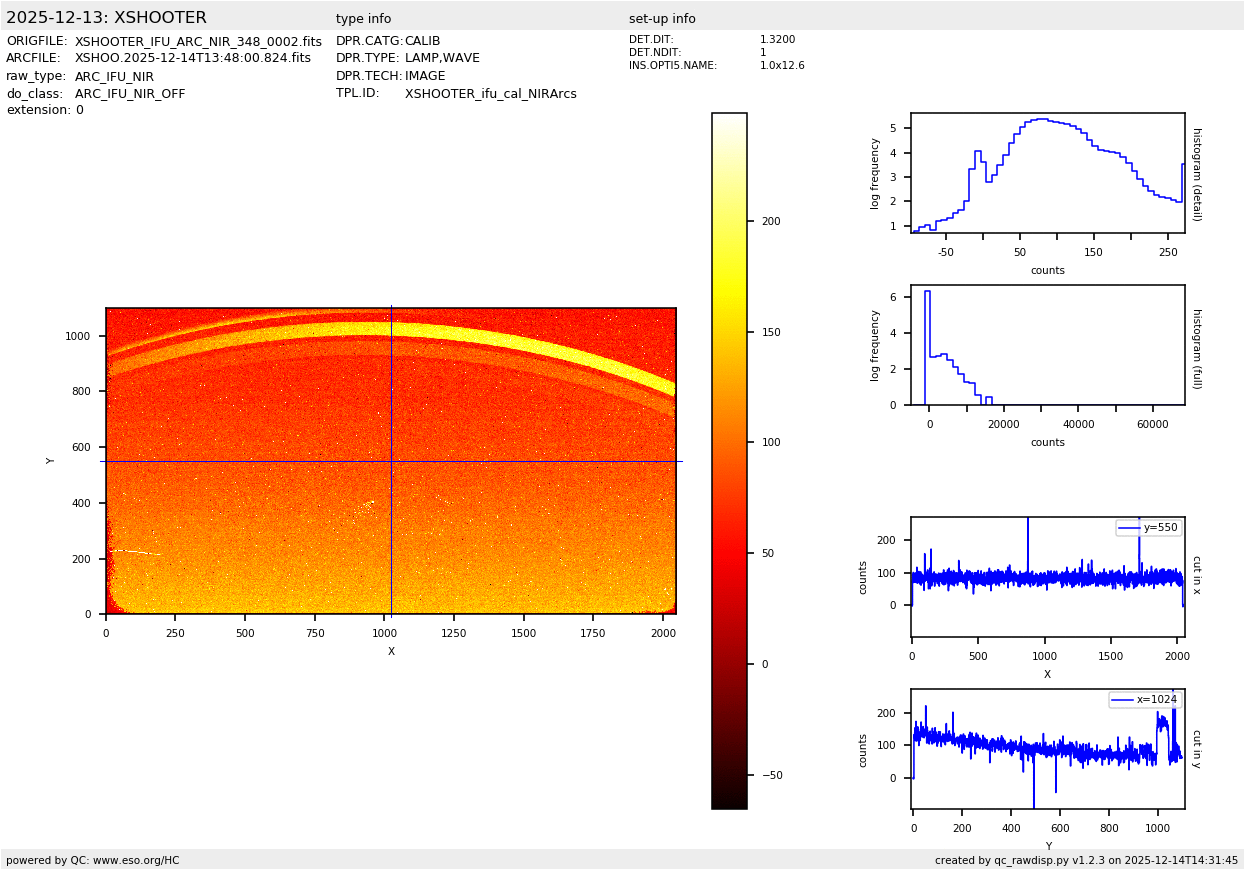The width and height of the screenshot is (1245, 870).
Task: Click the "set-up info" section header
Action: pos(662,19)
